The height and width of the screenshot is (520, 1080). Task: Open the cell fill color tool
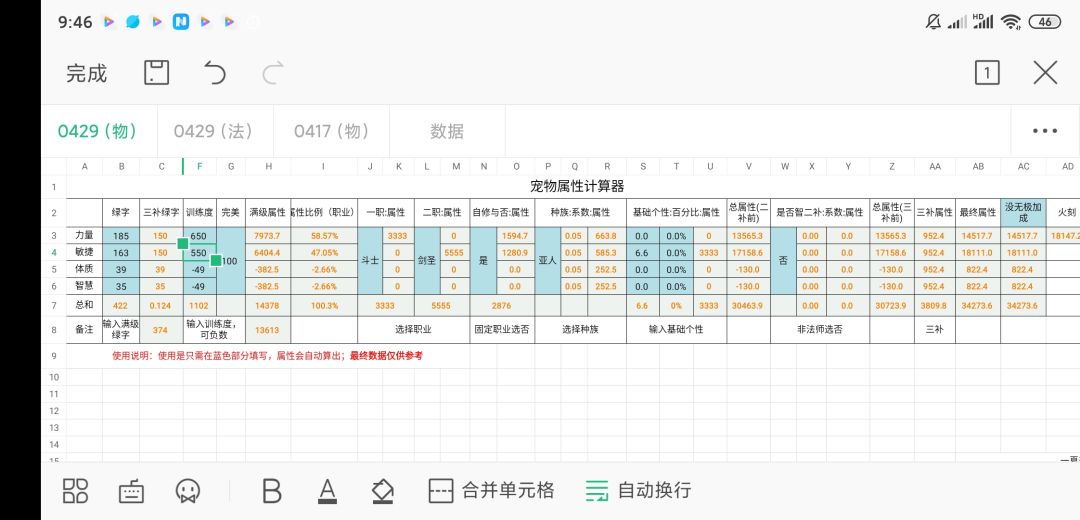coord(382,490)
